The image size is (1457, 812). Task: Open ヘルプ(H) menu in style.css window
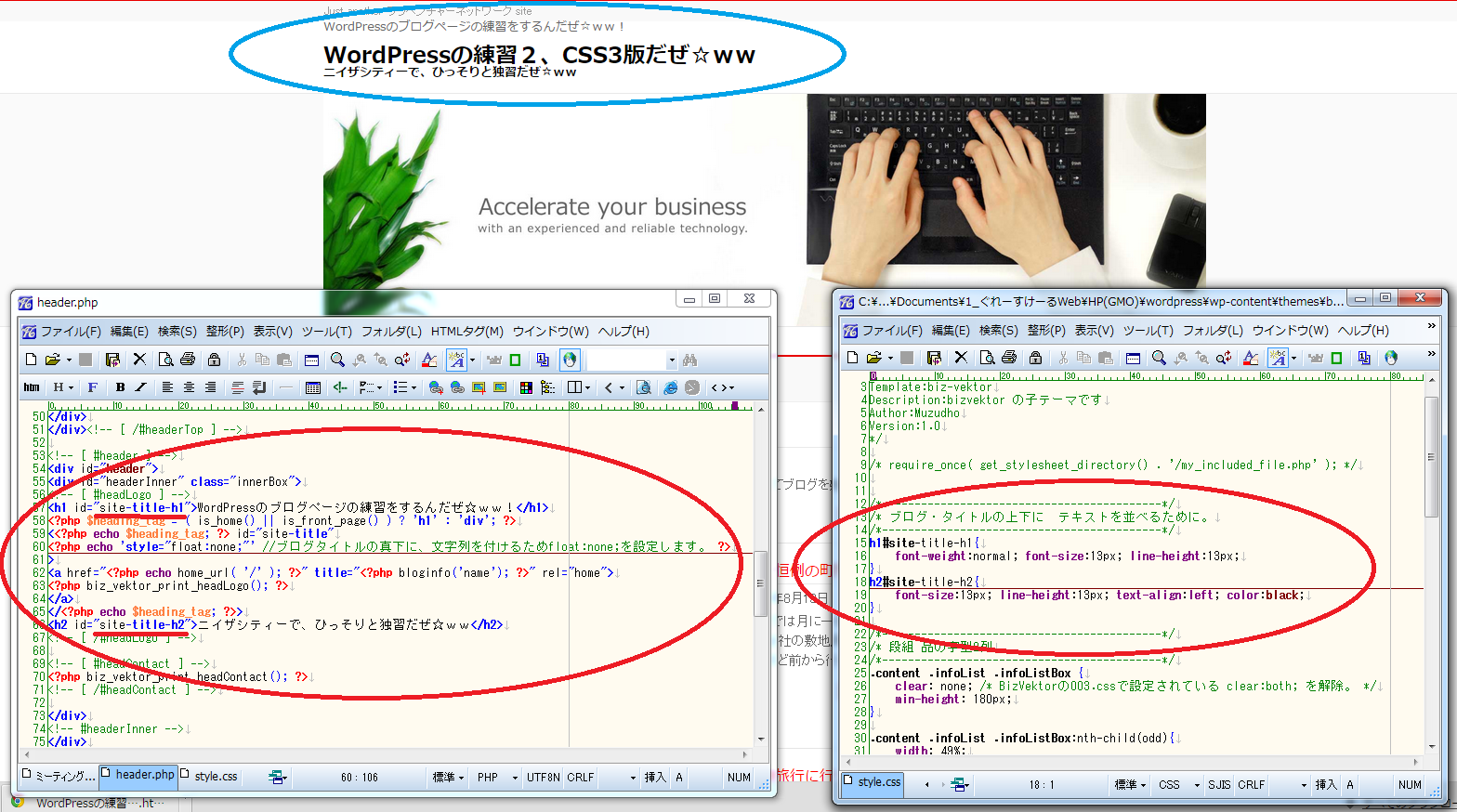coord(1363,331)
